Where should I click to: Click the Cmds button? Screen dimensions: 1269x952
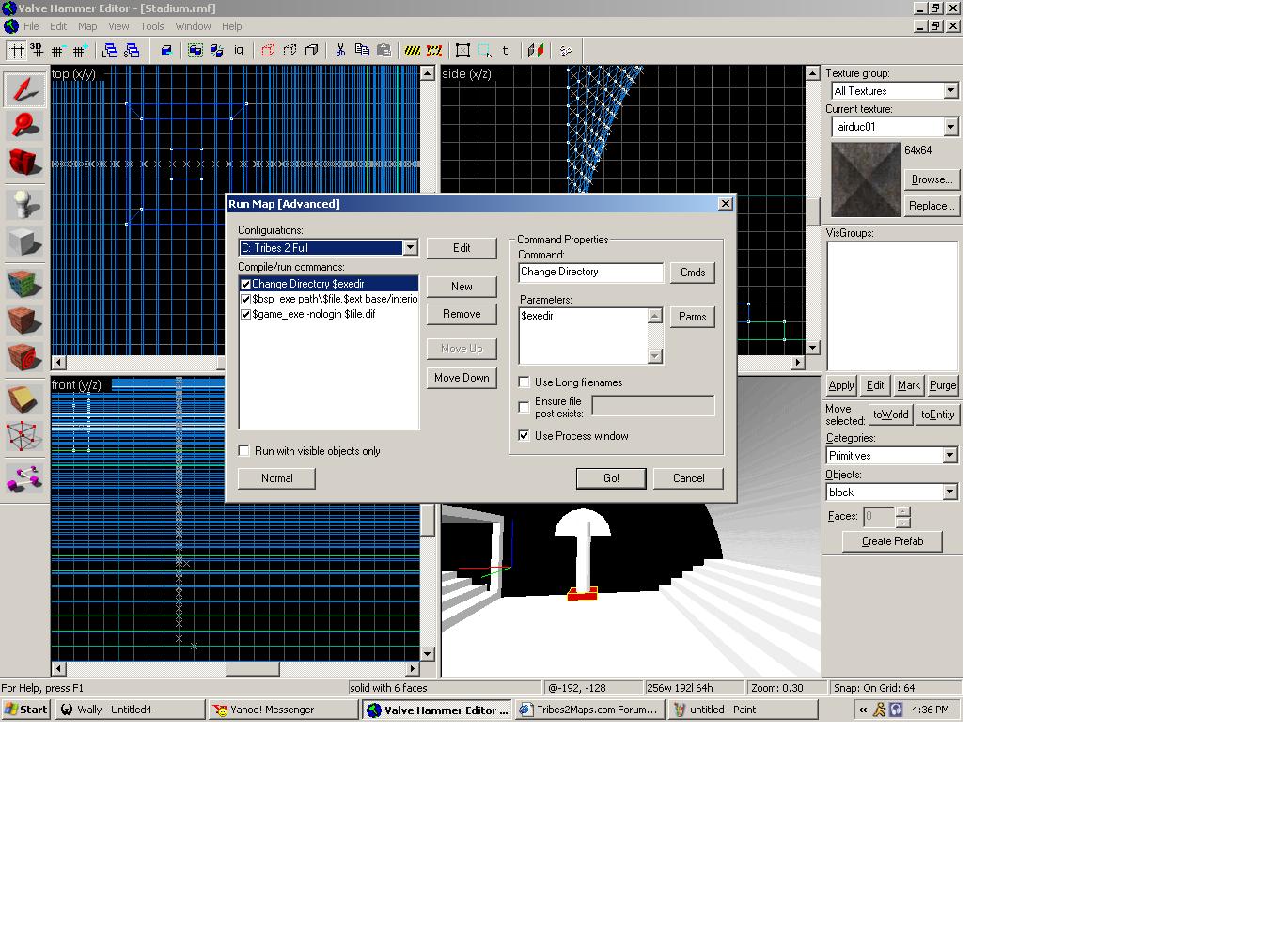(693, 273)
